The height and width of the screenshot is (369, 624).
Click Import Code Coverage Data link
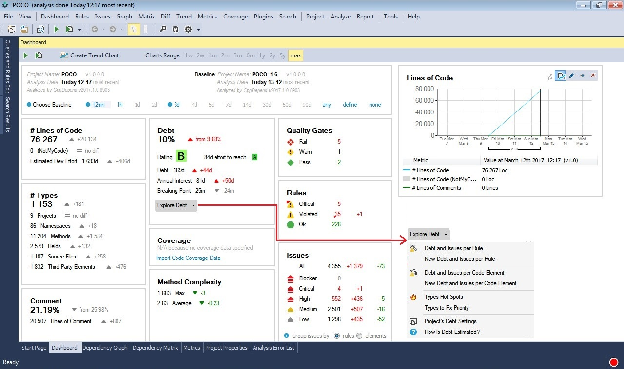coord(189,258)
